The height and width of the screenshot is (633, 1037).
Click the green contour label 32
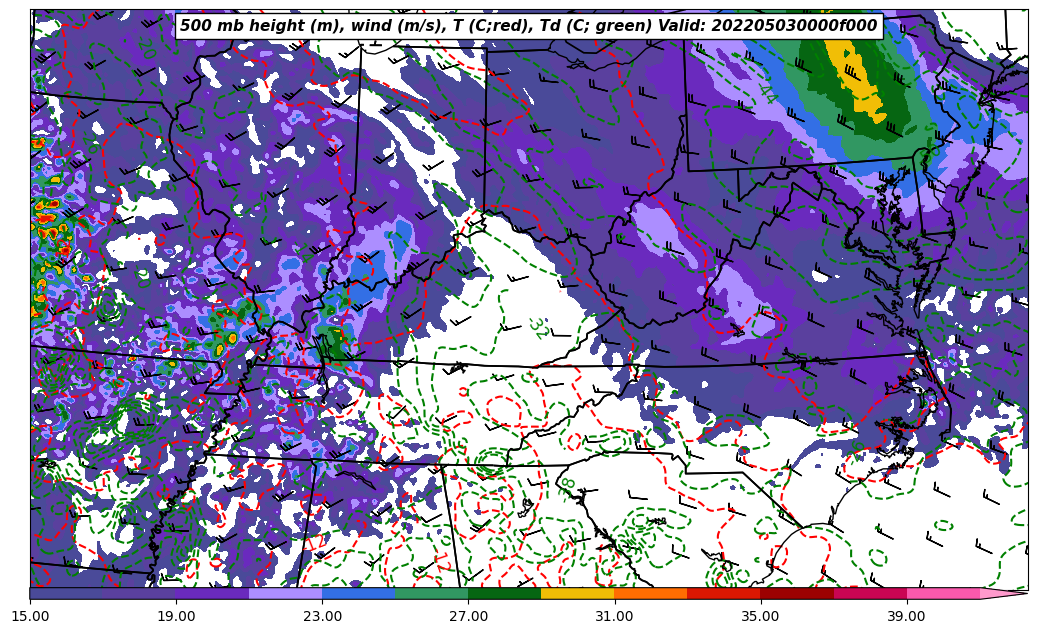[x=538, y=328]
